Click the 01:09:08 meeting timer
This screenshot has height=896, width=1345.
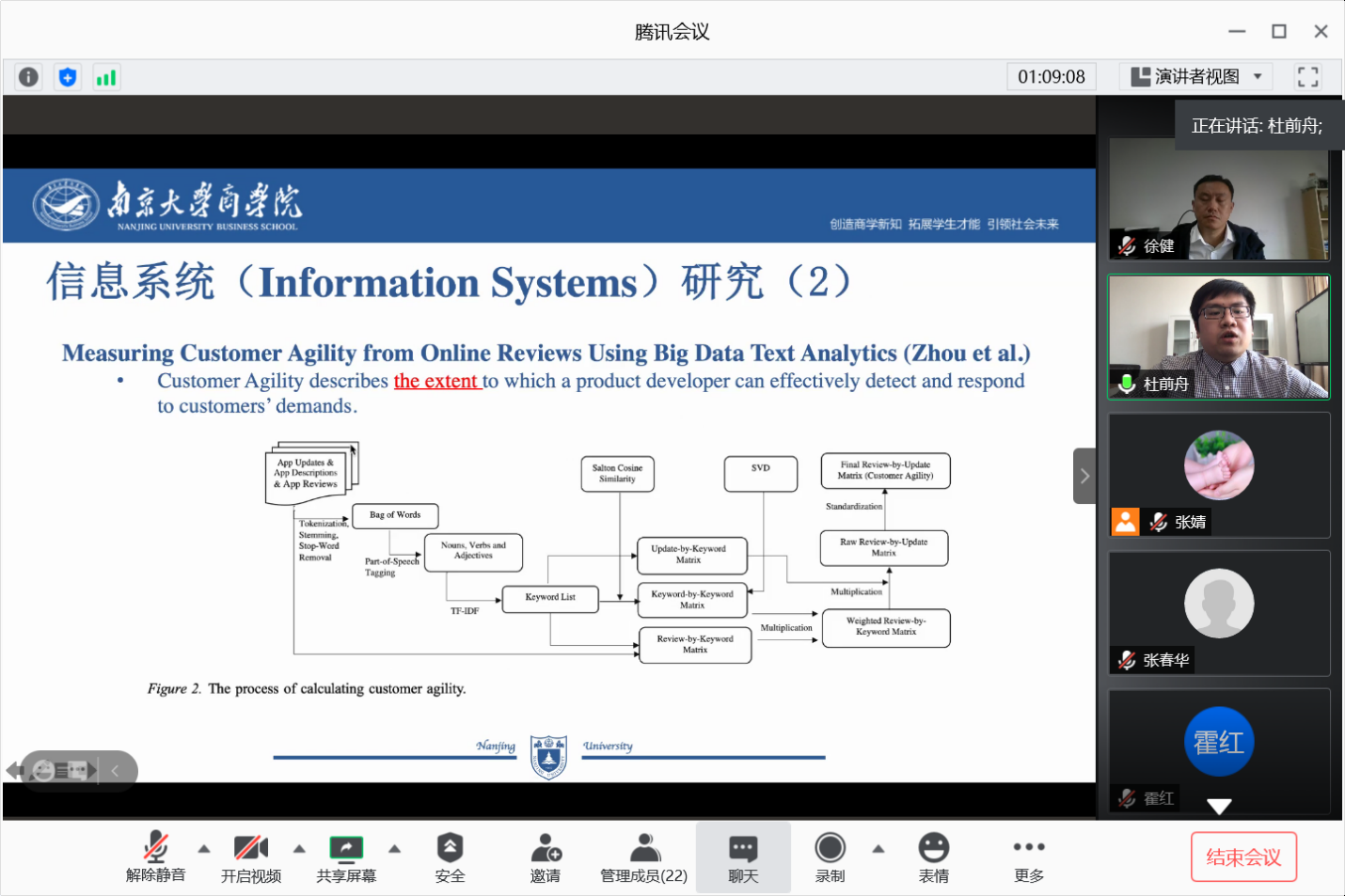click(x=1052, y=76)
